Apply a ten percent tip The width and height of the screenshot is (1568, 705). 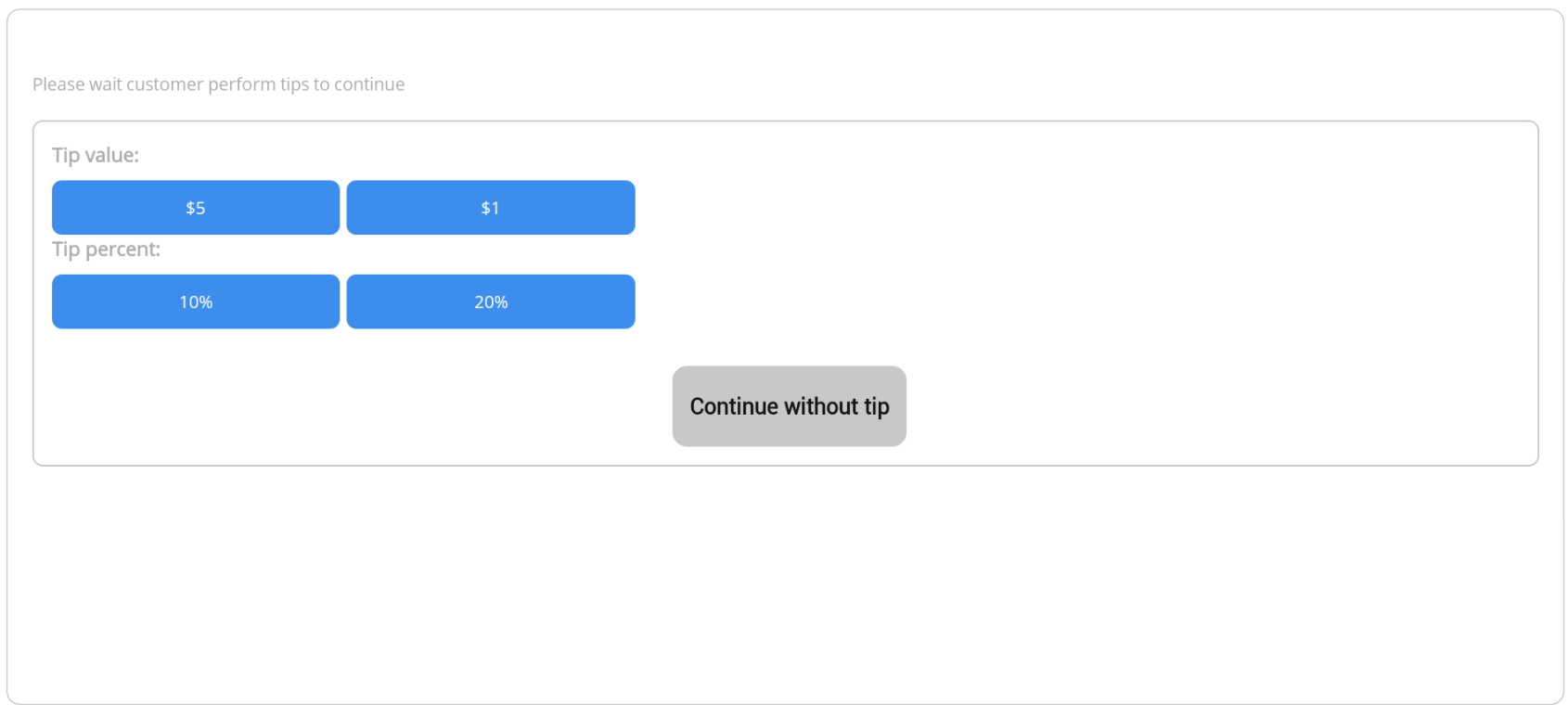(196, 301)
